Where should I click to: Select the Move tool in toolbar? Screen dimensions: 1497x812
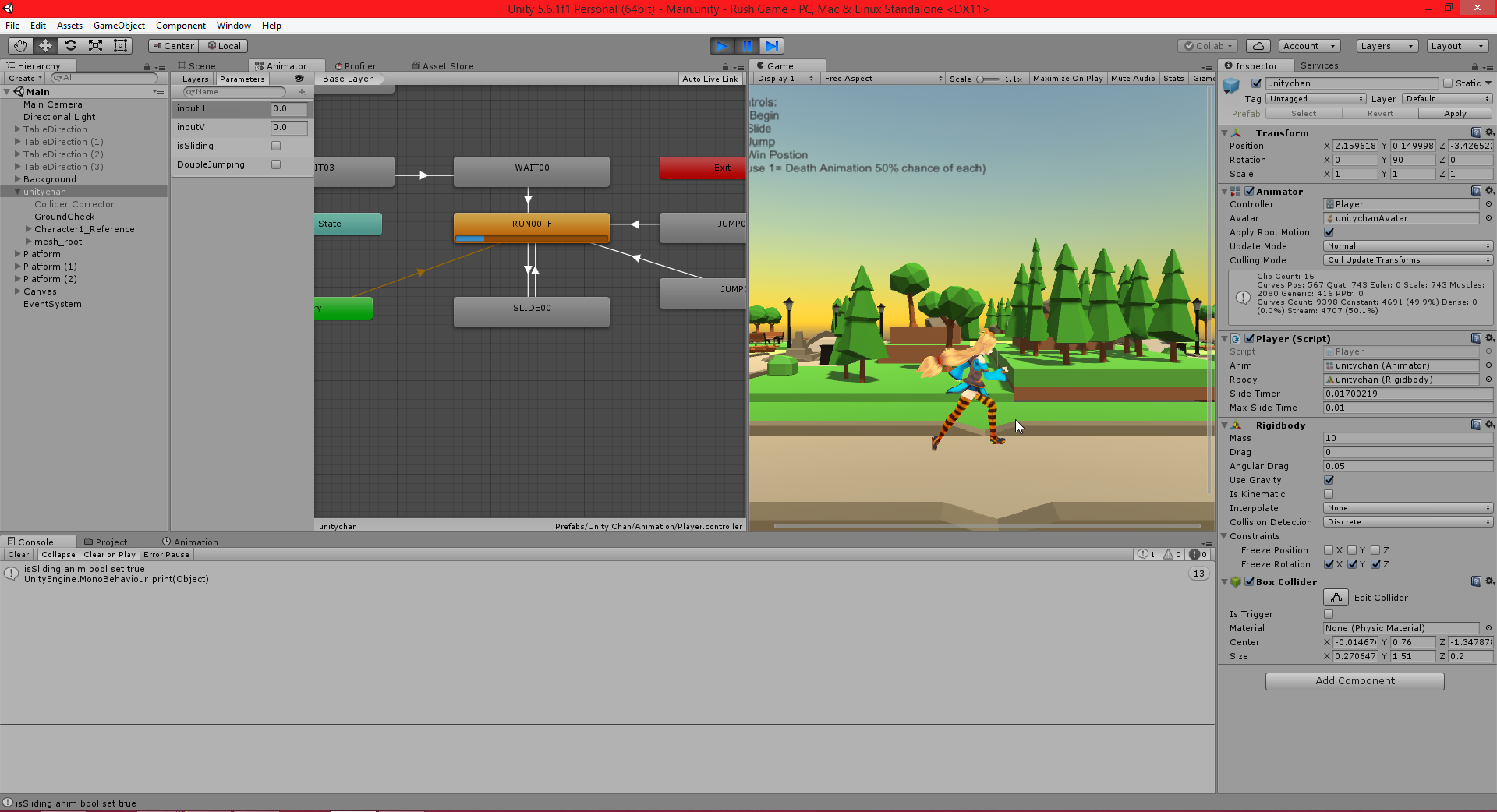click(45, 46)
